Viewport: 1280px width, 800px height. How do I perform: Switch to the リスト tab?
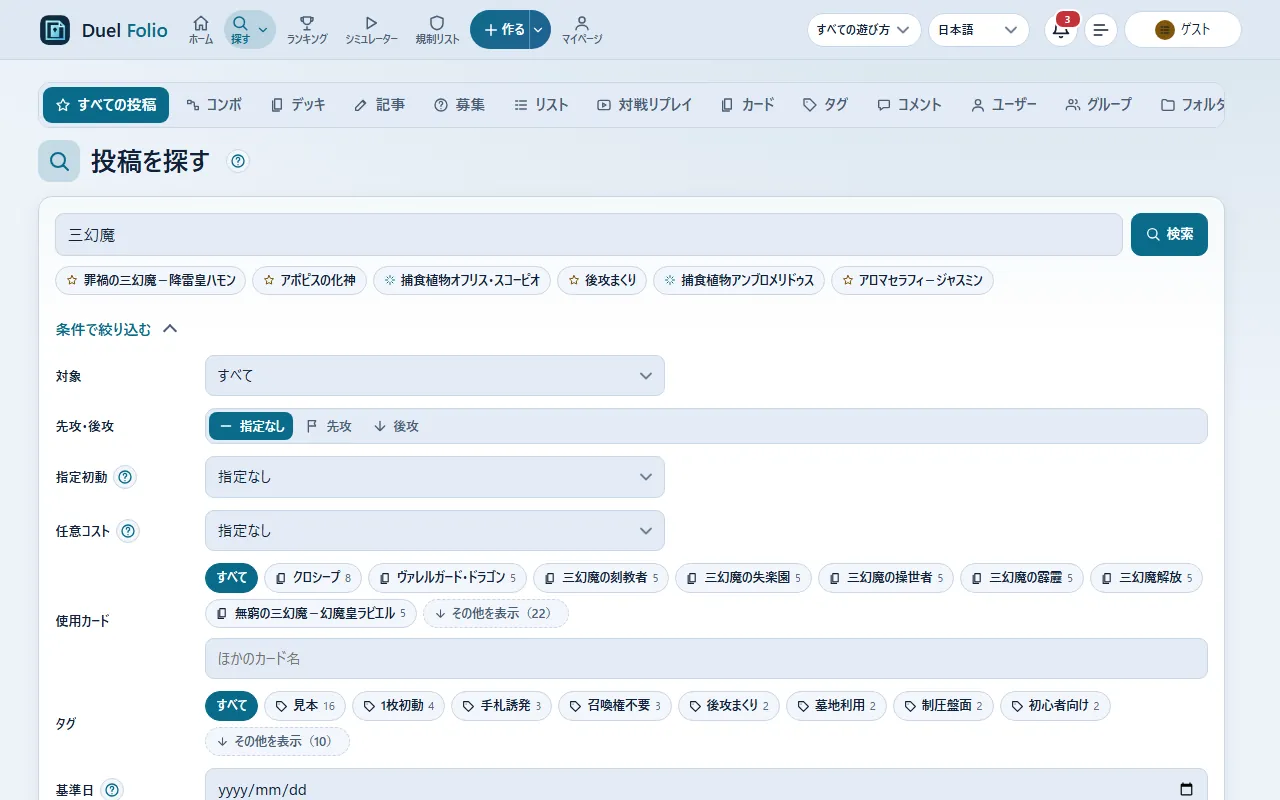541,105
